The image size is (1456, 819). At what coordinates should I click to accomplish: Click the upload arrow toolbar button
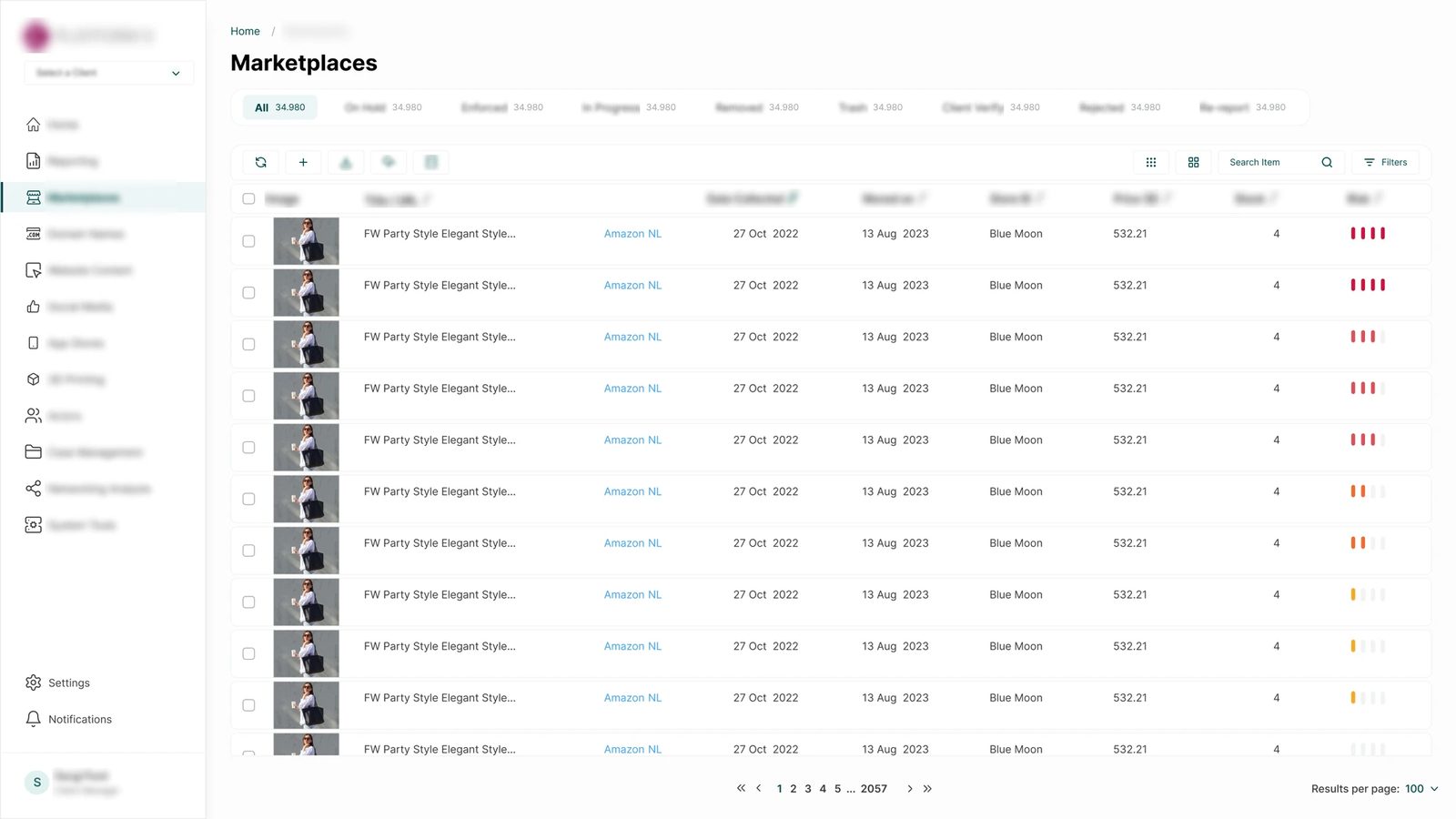(x=346, y=162)
